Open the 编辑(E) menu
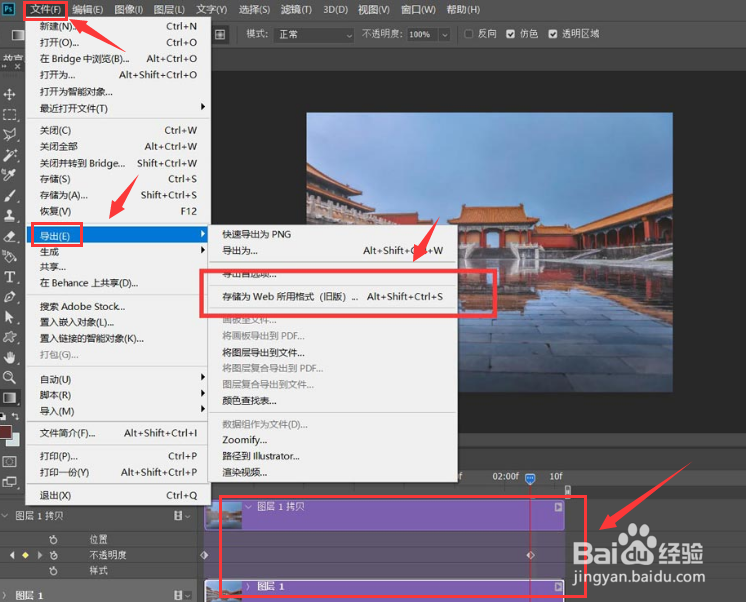 click(88, 10)
